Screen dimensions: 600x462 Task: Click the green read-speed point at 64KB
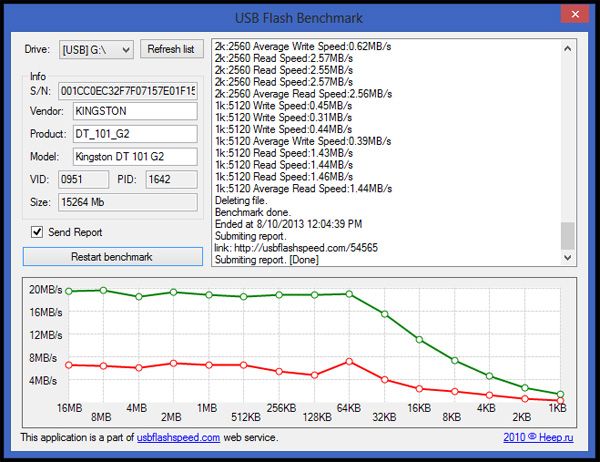point(350,294)
